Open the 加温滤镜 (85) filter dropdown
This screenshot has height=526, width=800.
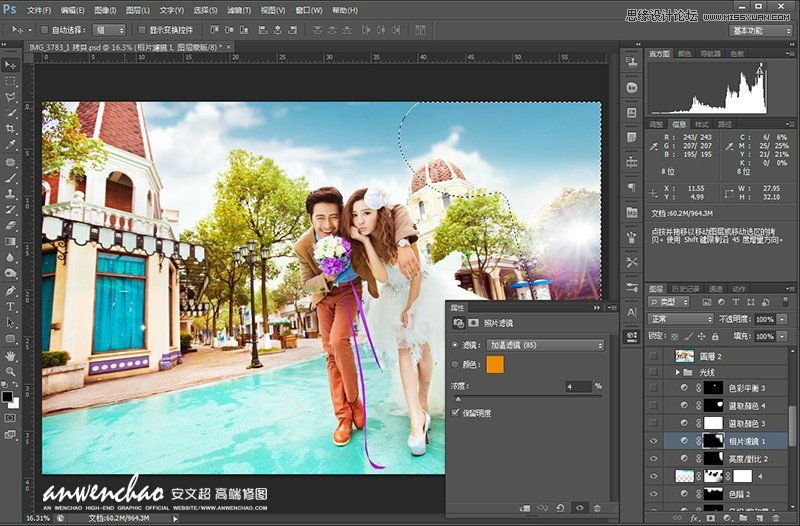click(545, 345)
